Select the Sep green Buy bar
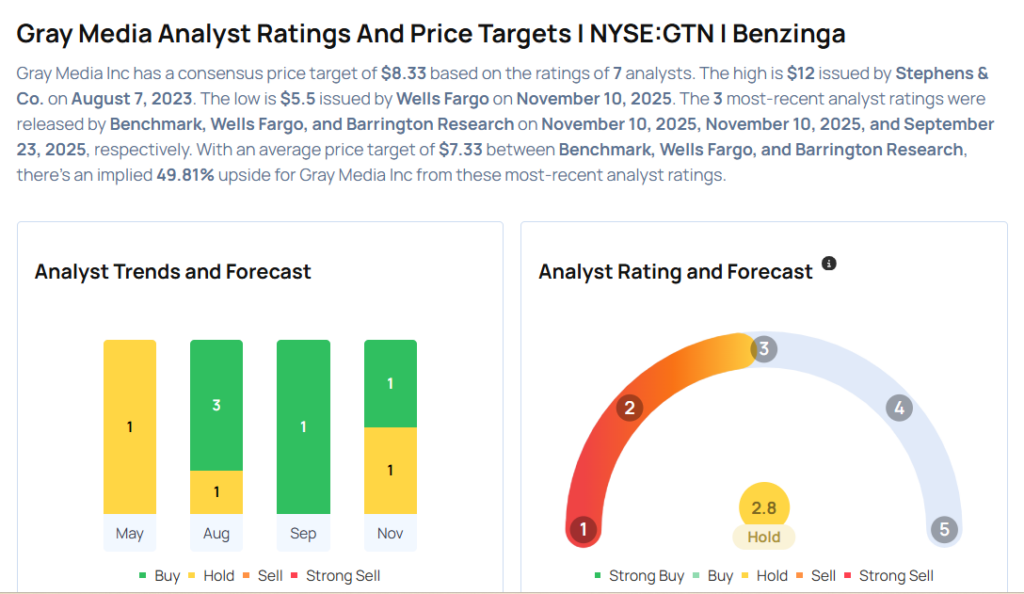 coord(303,427)
